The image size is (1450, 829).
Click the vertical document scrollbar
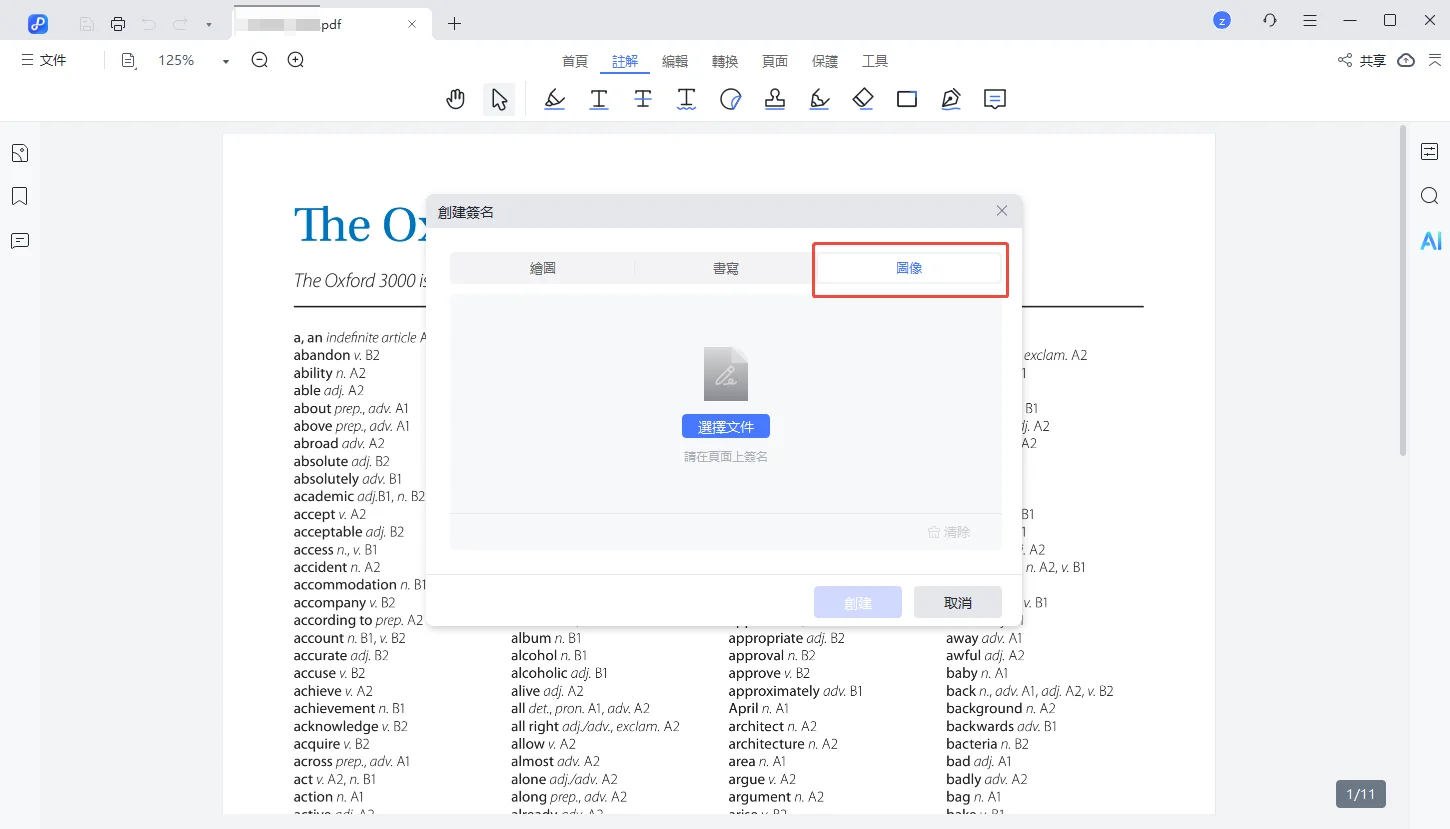[1402, 290]
